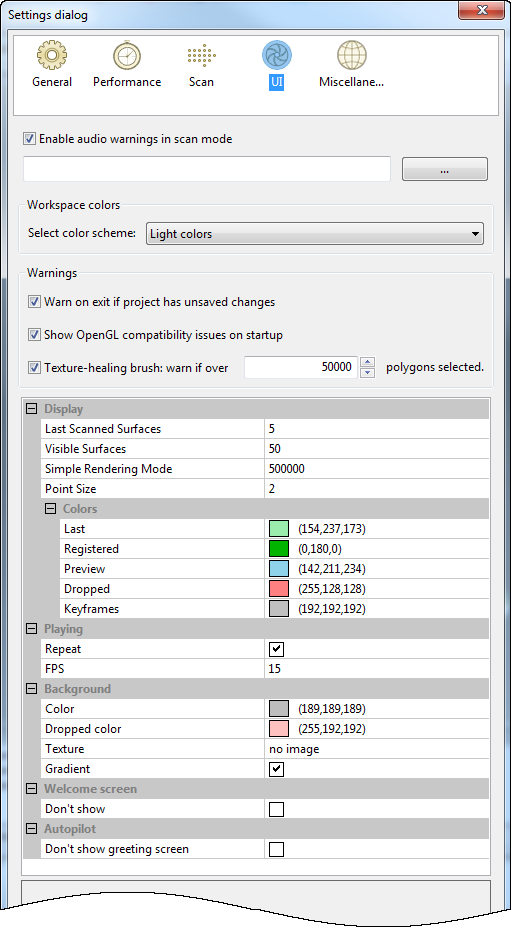Viewport: 512px width, 929px height.
Task: Open the Select color scheme dropdown
Action: [x=315, y=234]
